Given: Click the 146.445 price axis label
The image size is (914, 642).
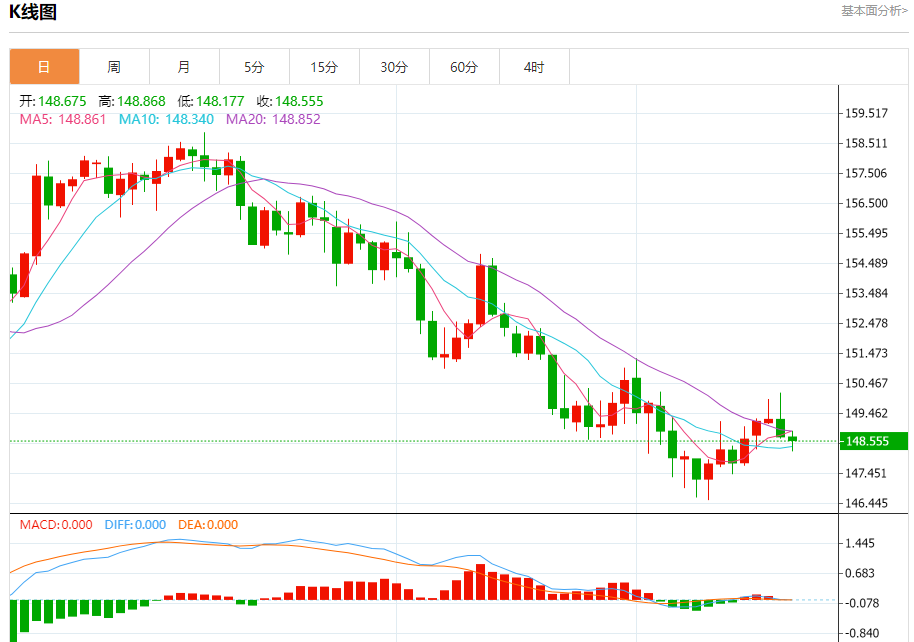Looking at the screenshot, I should [866, 503].
